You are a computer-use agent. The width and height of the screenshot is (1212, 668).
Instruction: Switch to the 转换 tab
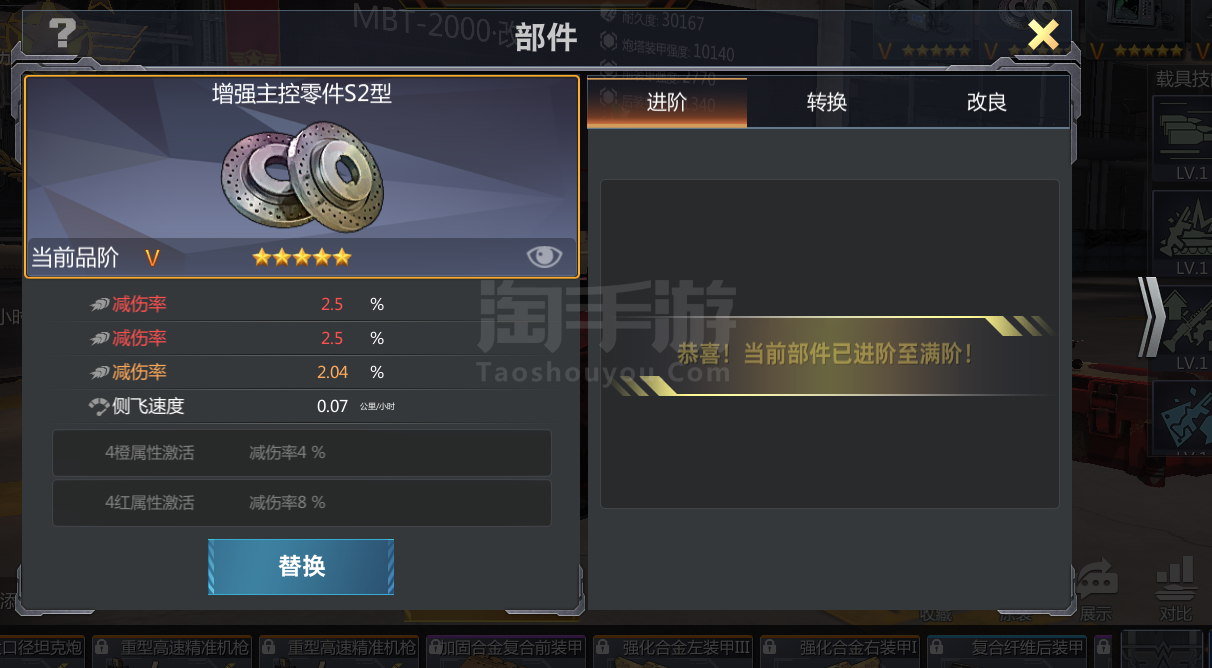pyautogui.click(x=827, y=102)
